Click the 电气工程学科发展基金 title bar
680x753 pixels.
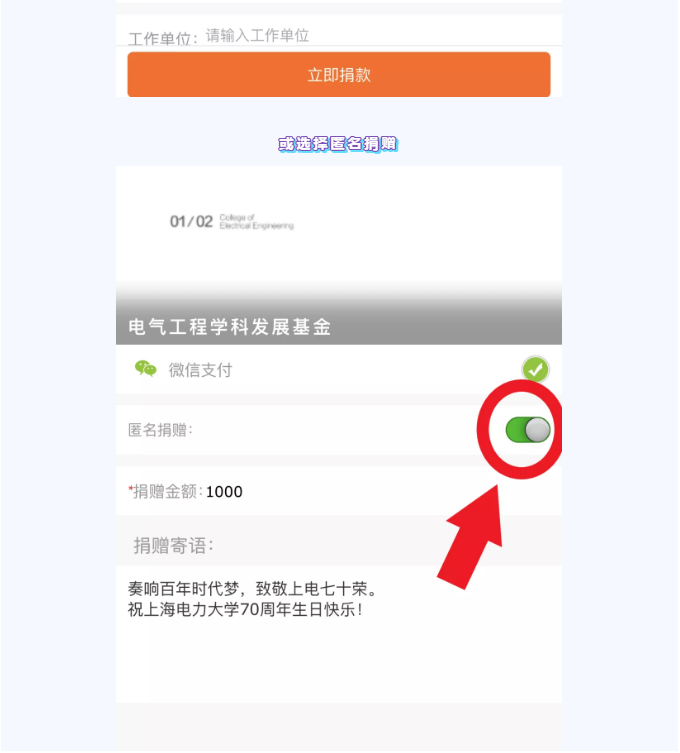point(339,327)
